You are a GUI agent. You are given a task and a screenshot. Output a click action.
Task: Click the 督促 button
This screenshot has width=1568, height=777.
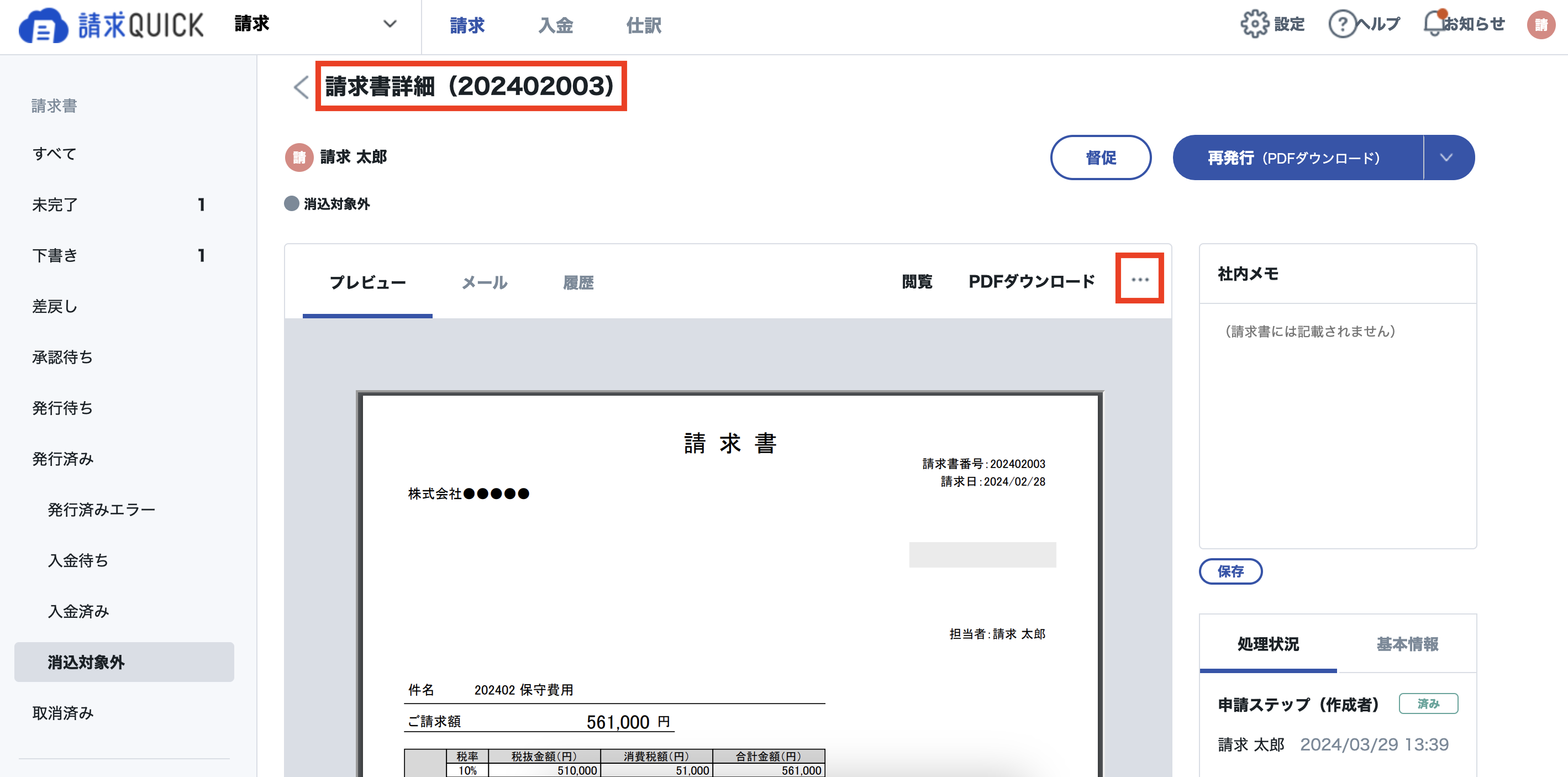(1101, 157)
